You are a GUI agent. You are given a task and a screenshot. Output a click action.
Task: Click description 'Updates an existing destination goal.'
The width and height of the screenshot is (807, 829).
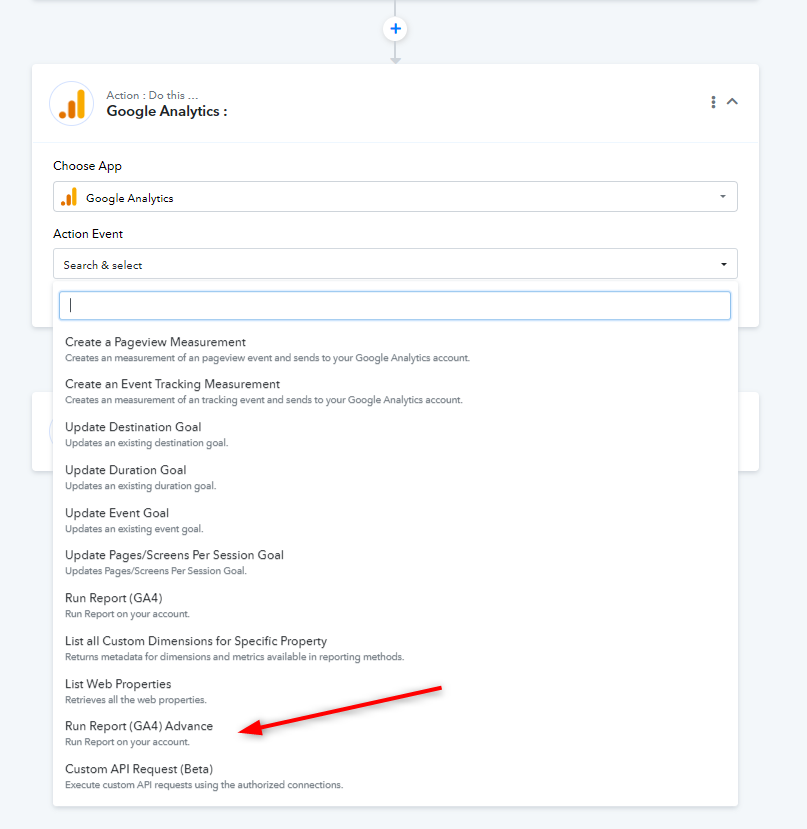146,443
